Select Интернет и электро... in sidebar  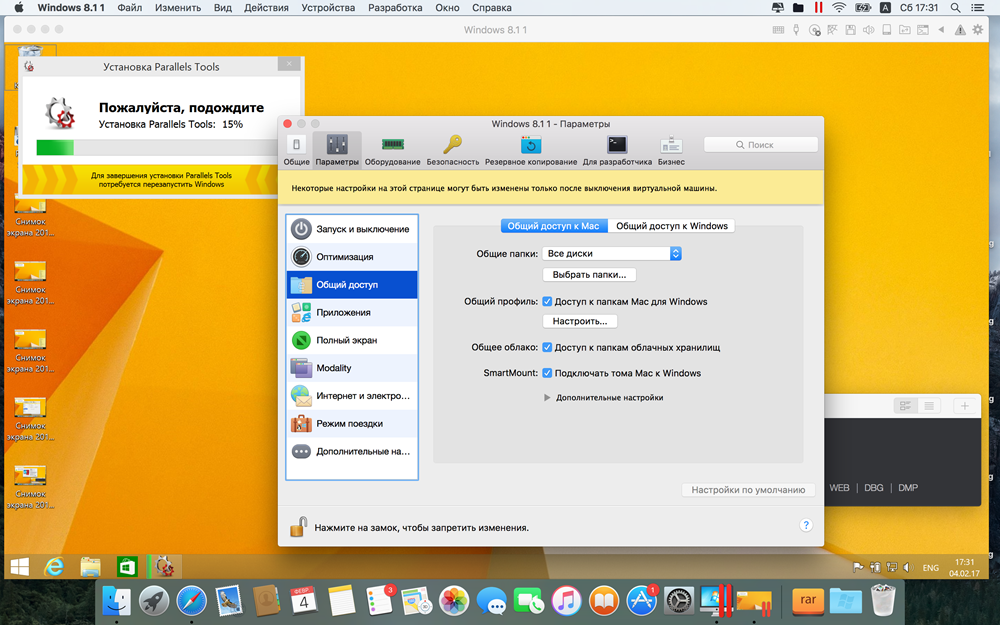(352, 395)
